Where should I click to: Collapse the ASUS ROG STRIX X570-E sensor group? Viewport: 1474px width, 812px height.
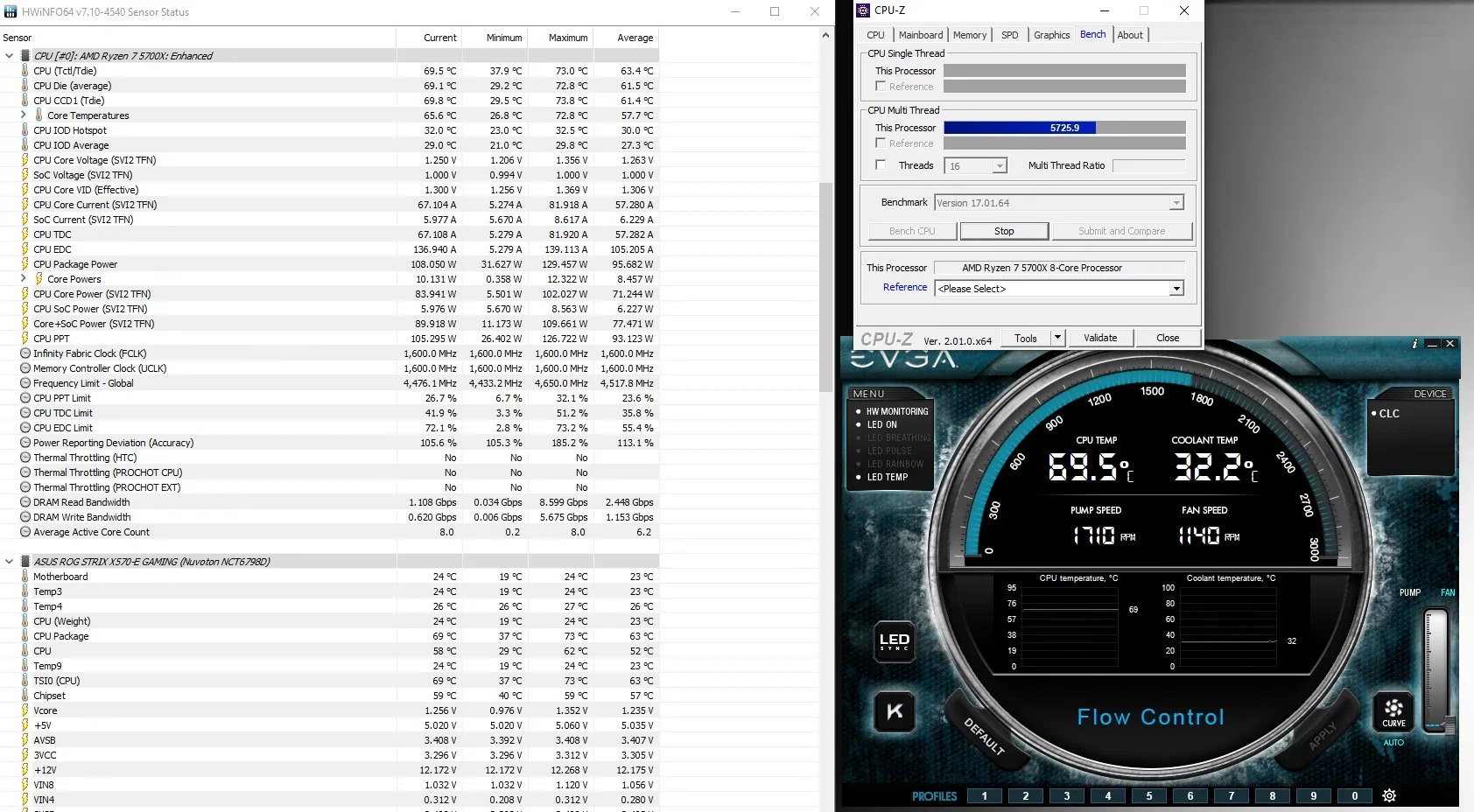coord(9,562)
